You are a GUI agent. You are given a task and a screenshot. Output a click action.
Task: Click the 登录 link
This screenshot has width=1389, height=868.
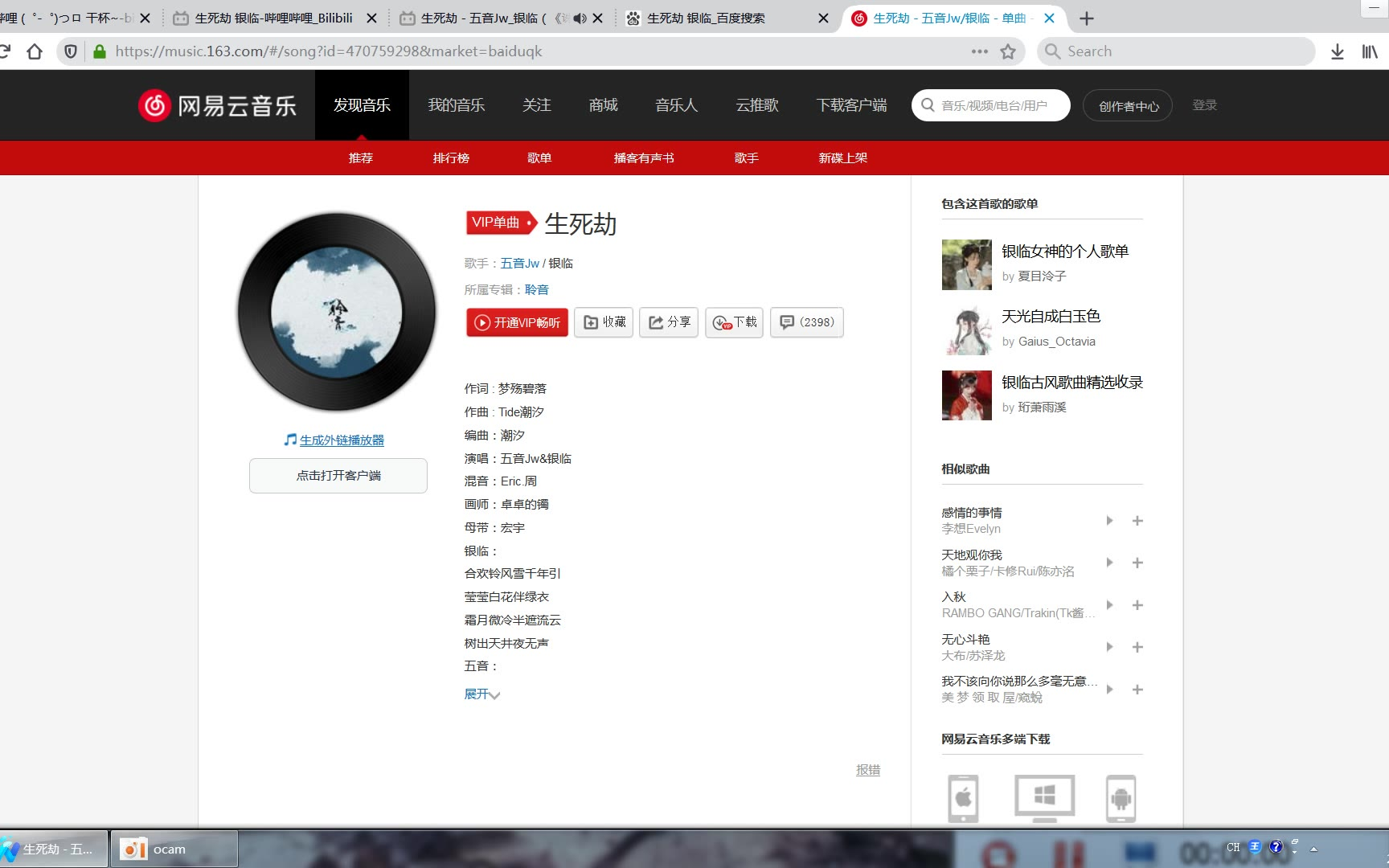1204,105
